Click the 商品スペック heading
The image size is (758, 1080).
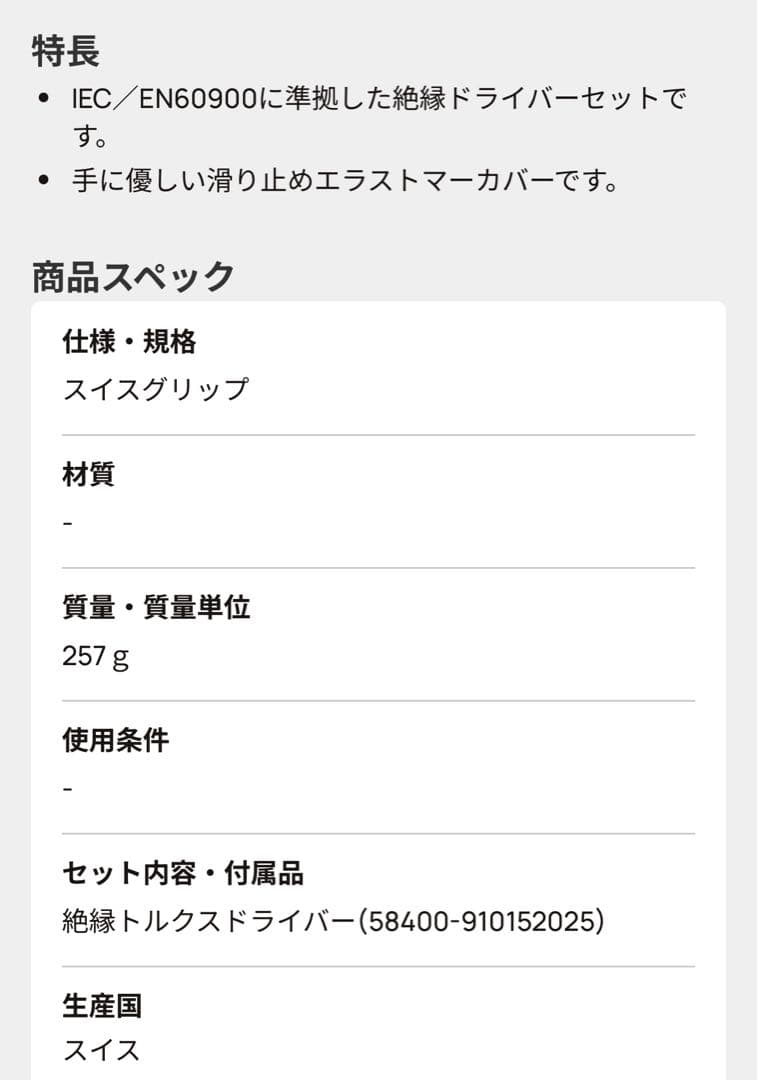[x=134, y=277]
